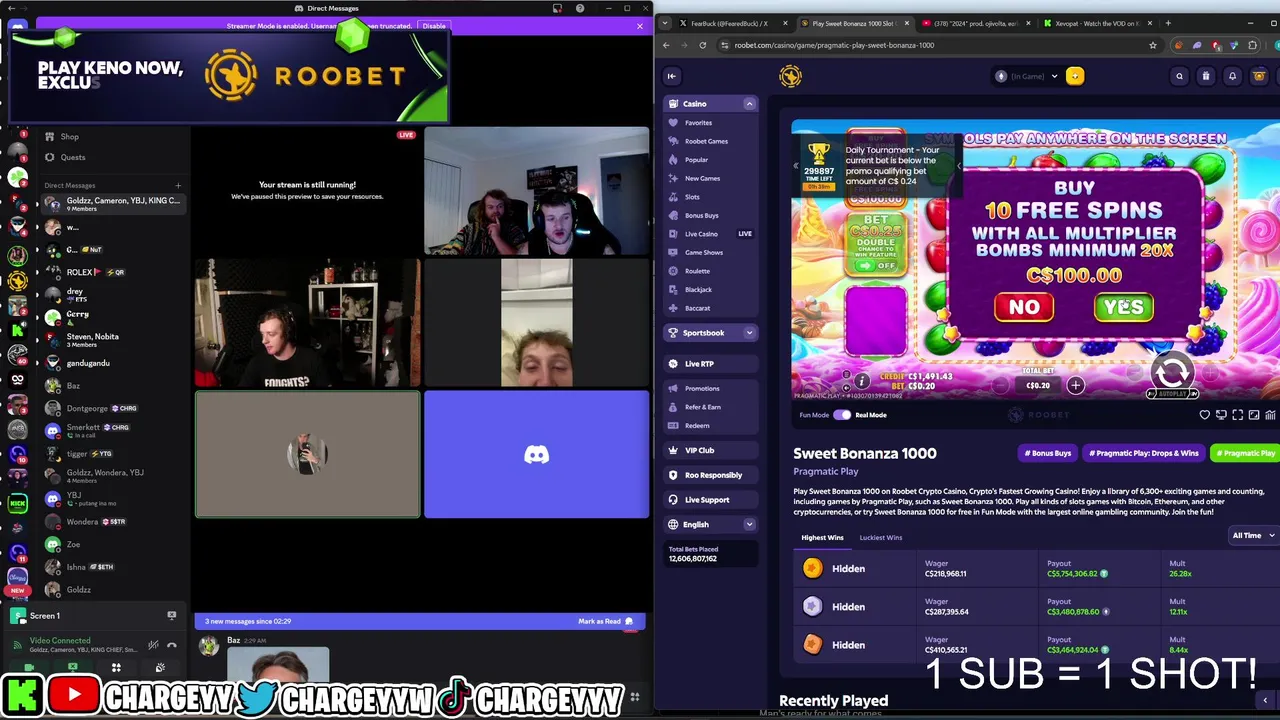This screenshot has width=1280, height=720.
Task: Toggle Discord camera button
Action: coord(29,668)
